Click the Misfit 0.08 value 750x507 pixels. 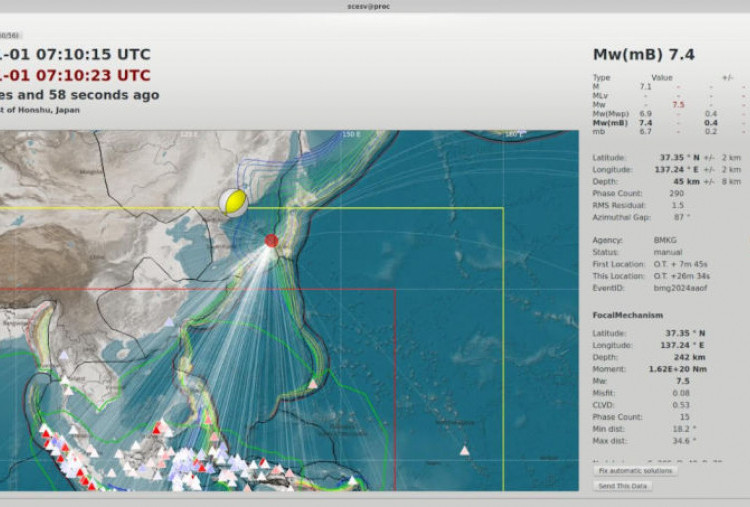(x=681, y=393)
